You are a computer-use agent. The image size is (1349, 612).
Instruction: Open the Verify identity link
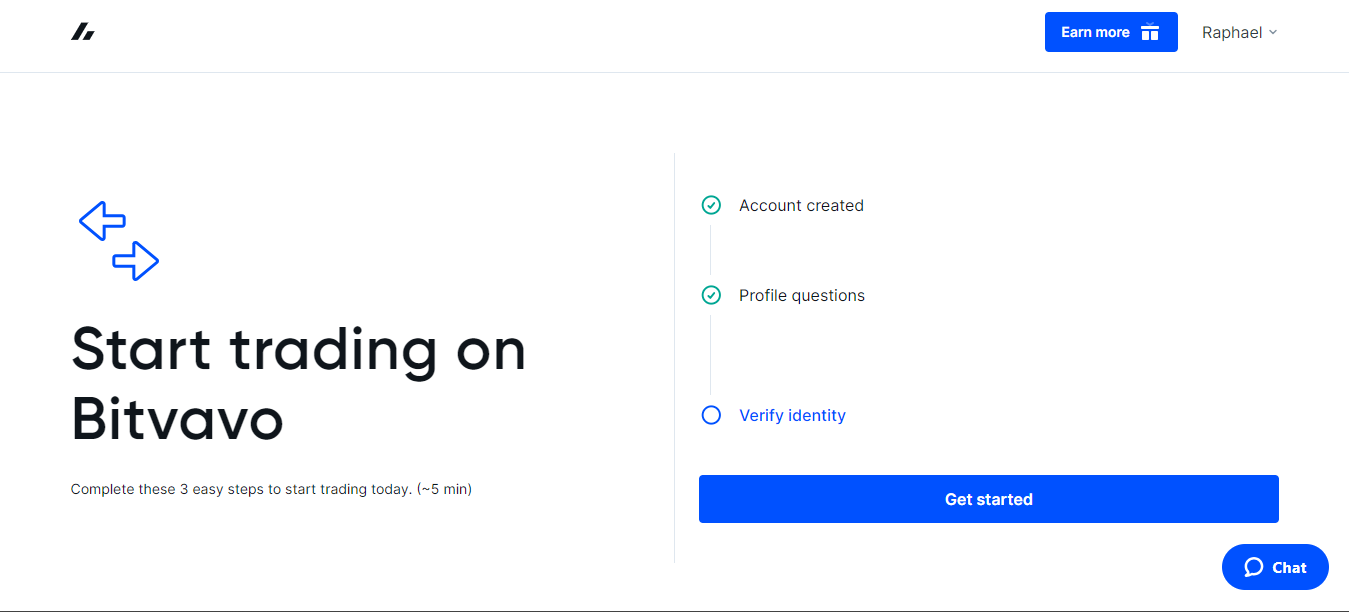(x=792, y=415)
